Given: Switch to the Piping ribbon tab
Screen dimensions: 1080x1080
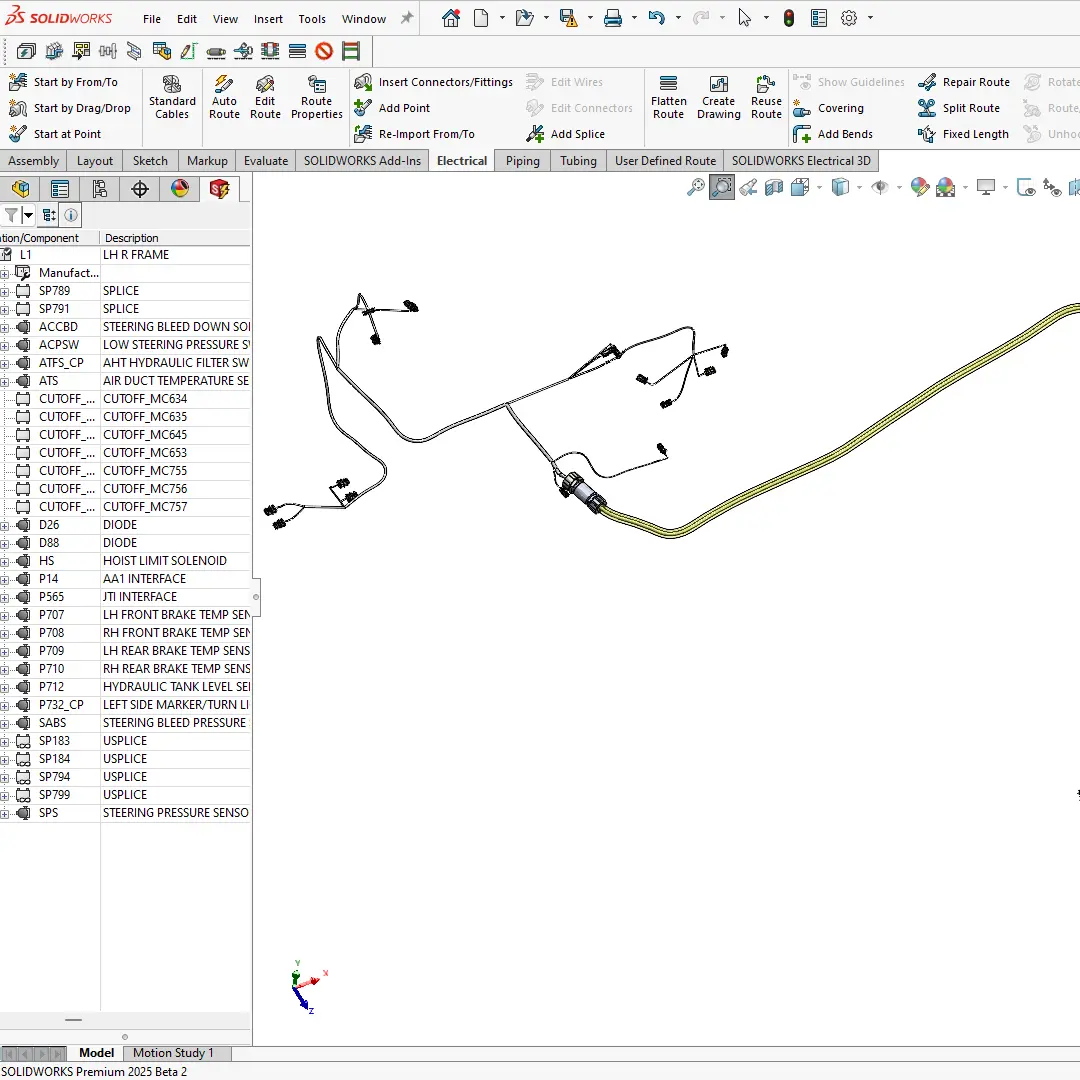Looking at the screenshot, I should [522, 160].
